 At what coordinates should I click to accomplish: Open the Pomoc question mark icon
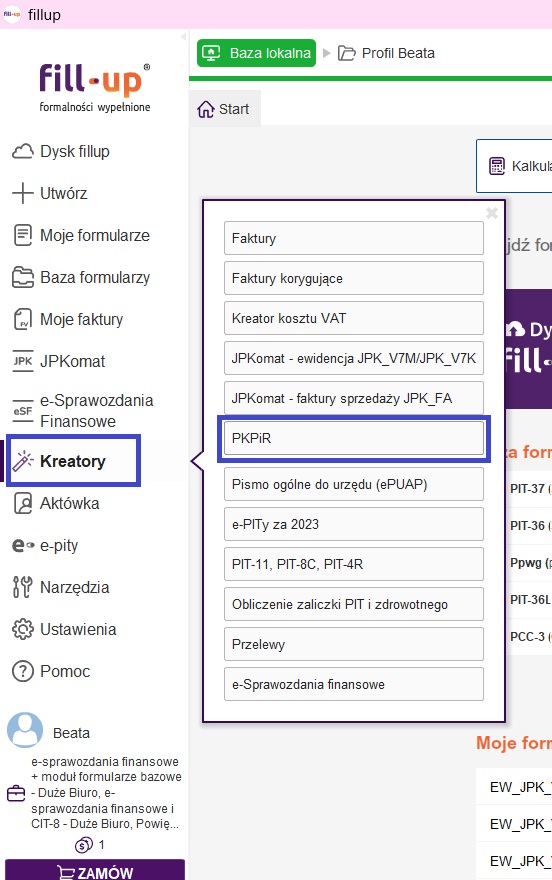tap(22, 671)
